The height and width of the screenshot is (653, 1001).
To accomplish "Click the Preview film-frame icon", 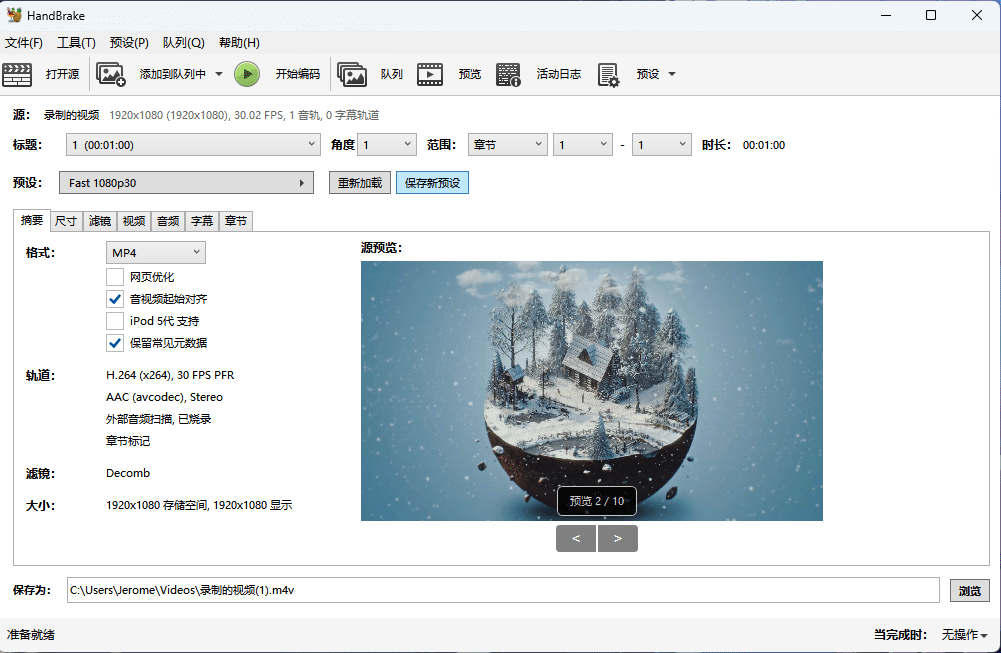I will [x=430, y=74].
